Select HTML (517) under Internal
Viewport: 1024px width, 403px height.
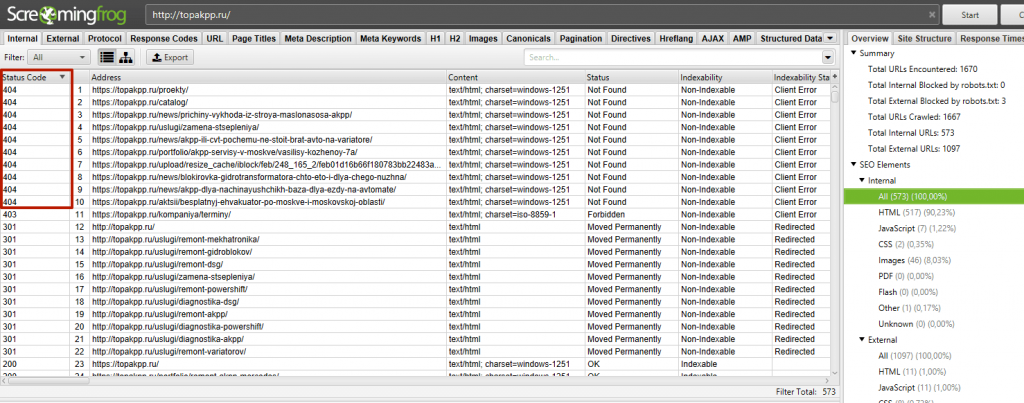pyautogui.click(x=912, y=212)
